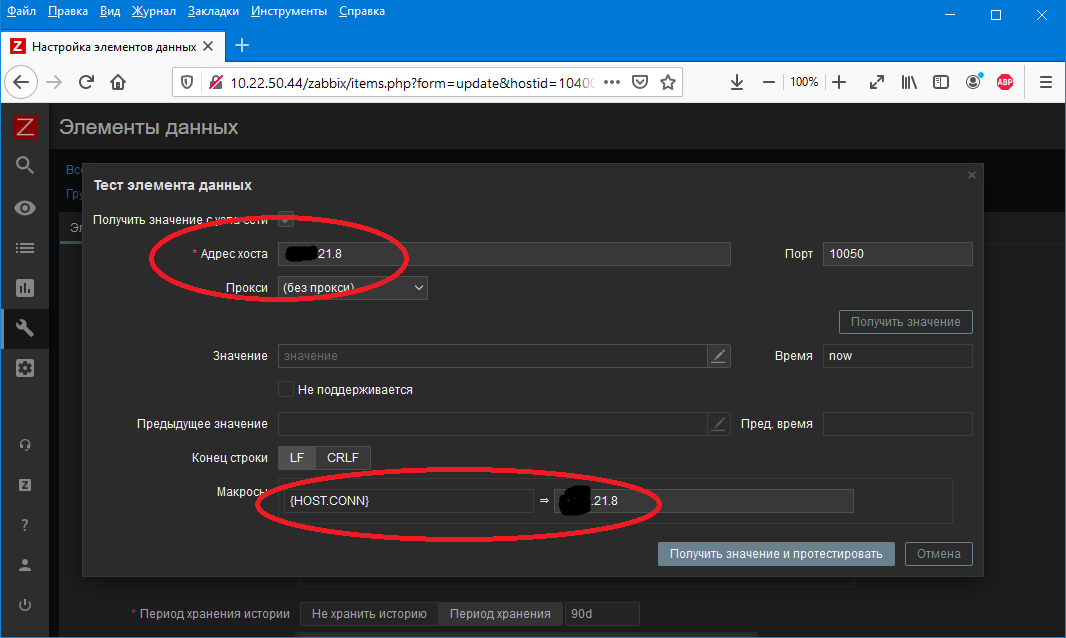Image resolution: width=1066 pixels, height=638 pixels.
Task: Click the Zabbix logo in sidebar
Action: [25, 127]
